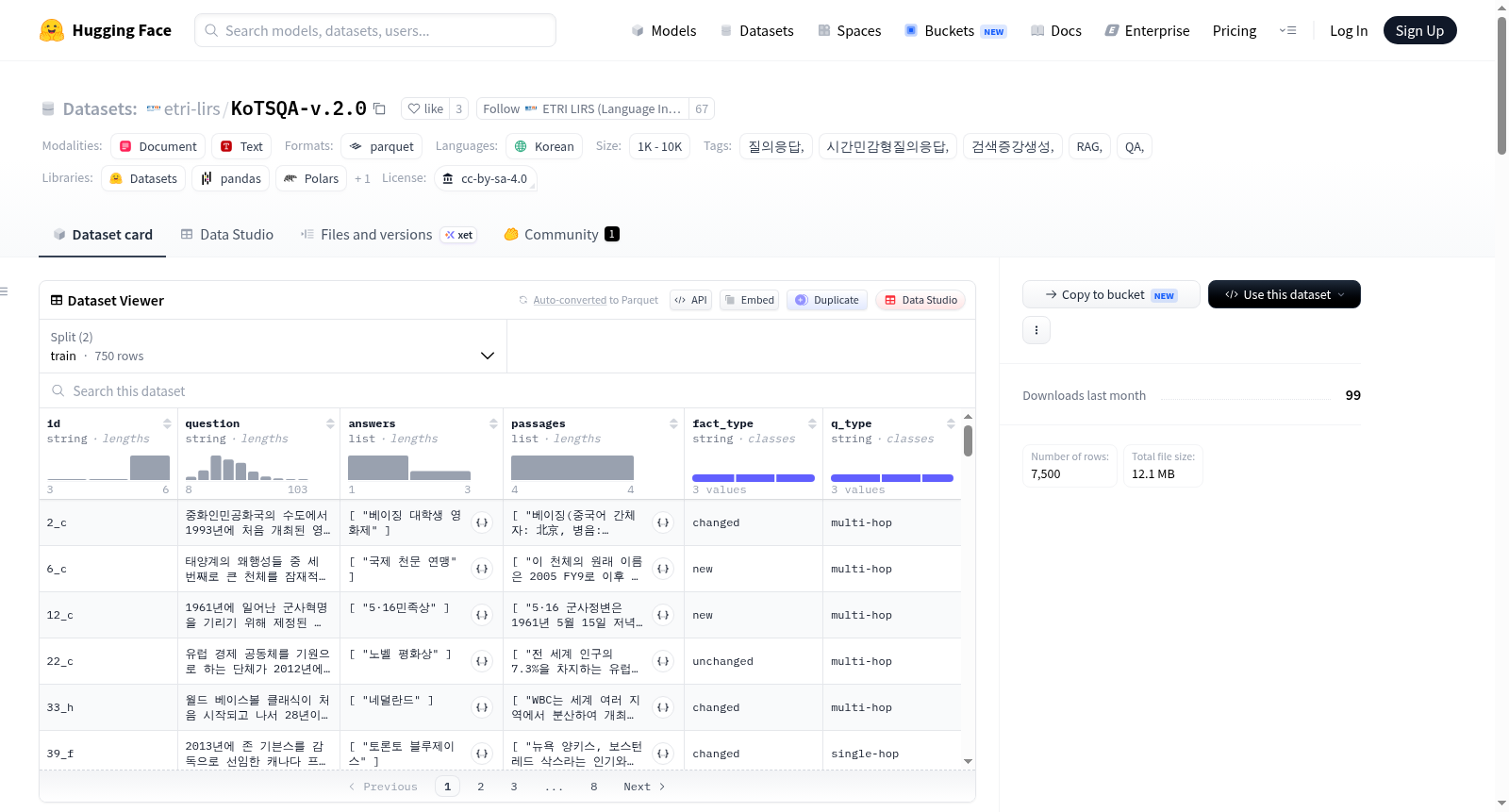Go to Spaces in top navigation

click(x=849, y=30)
